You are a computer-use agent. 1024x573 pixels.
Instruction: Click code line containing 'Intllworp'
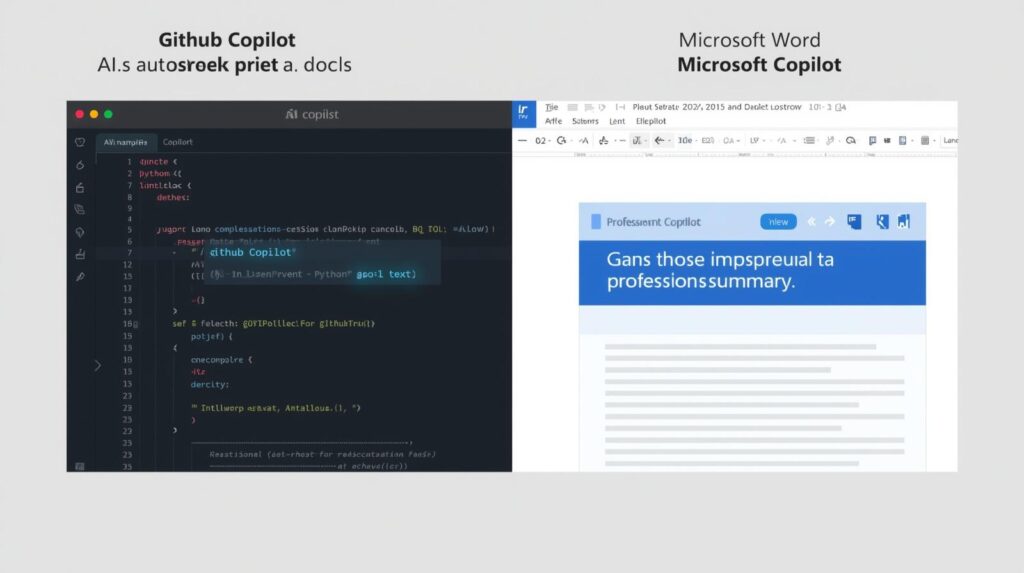(276, 408)
